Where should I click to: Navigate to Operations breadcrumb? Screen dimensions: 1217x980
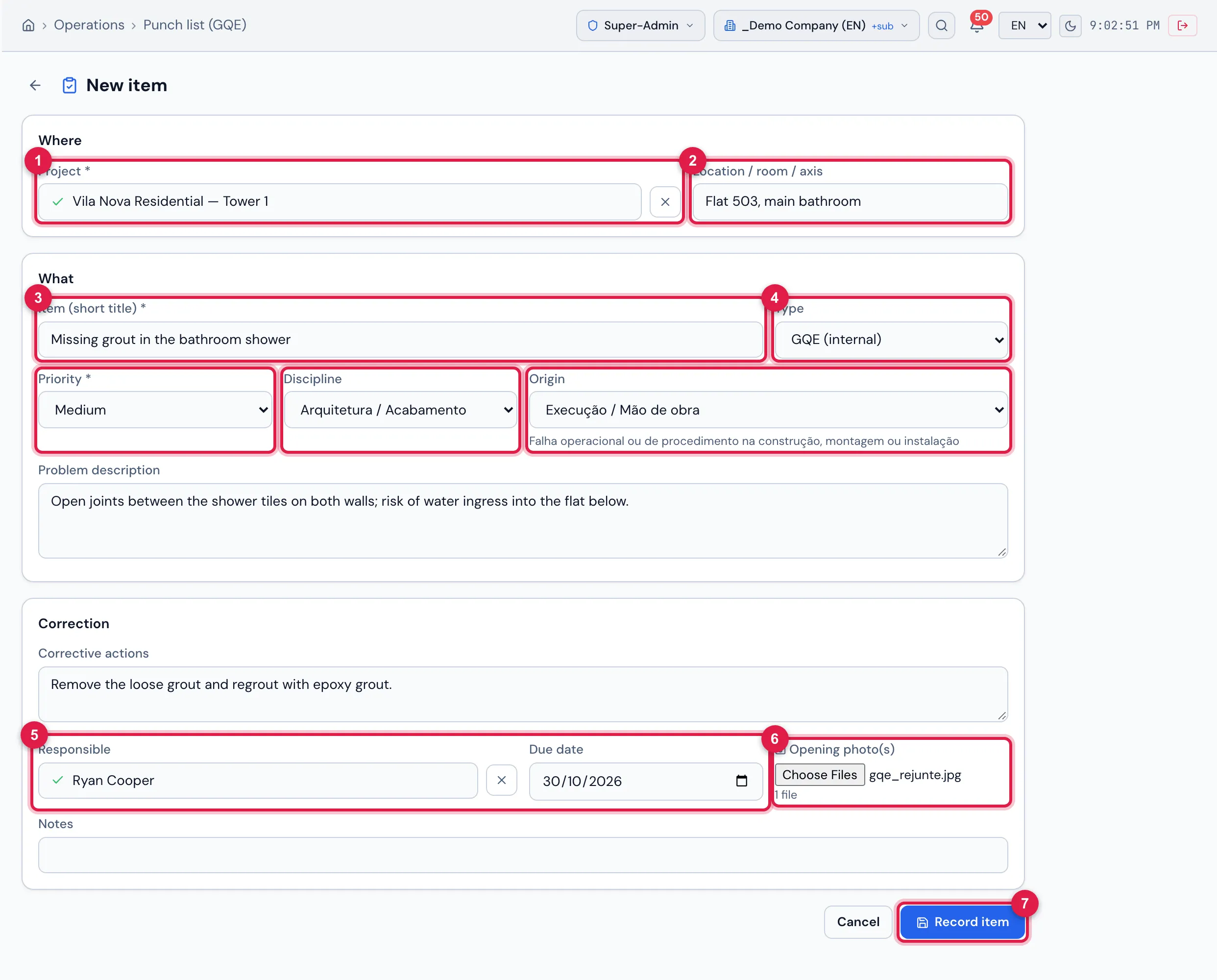pos(89,25)
